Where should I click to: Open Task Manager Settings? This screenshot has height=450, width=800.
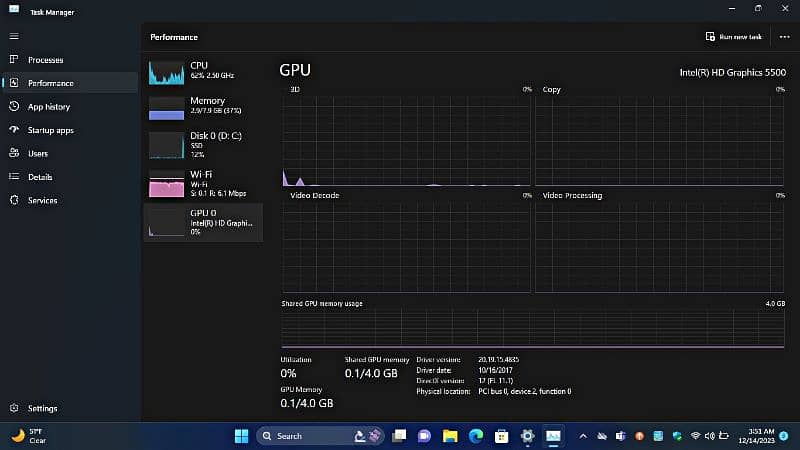point(42,408)
